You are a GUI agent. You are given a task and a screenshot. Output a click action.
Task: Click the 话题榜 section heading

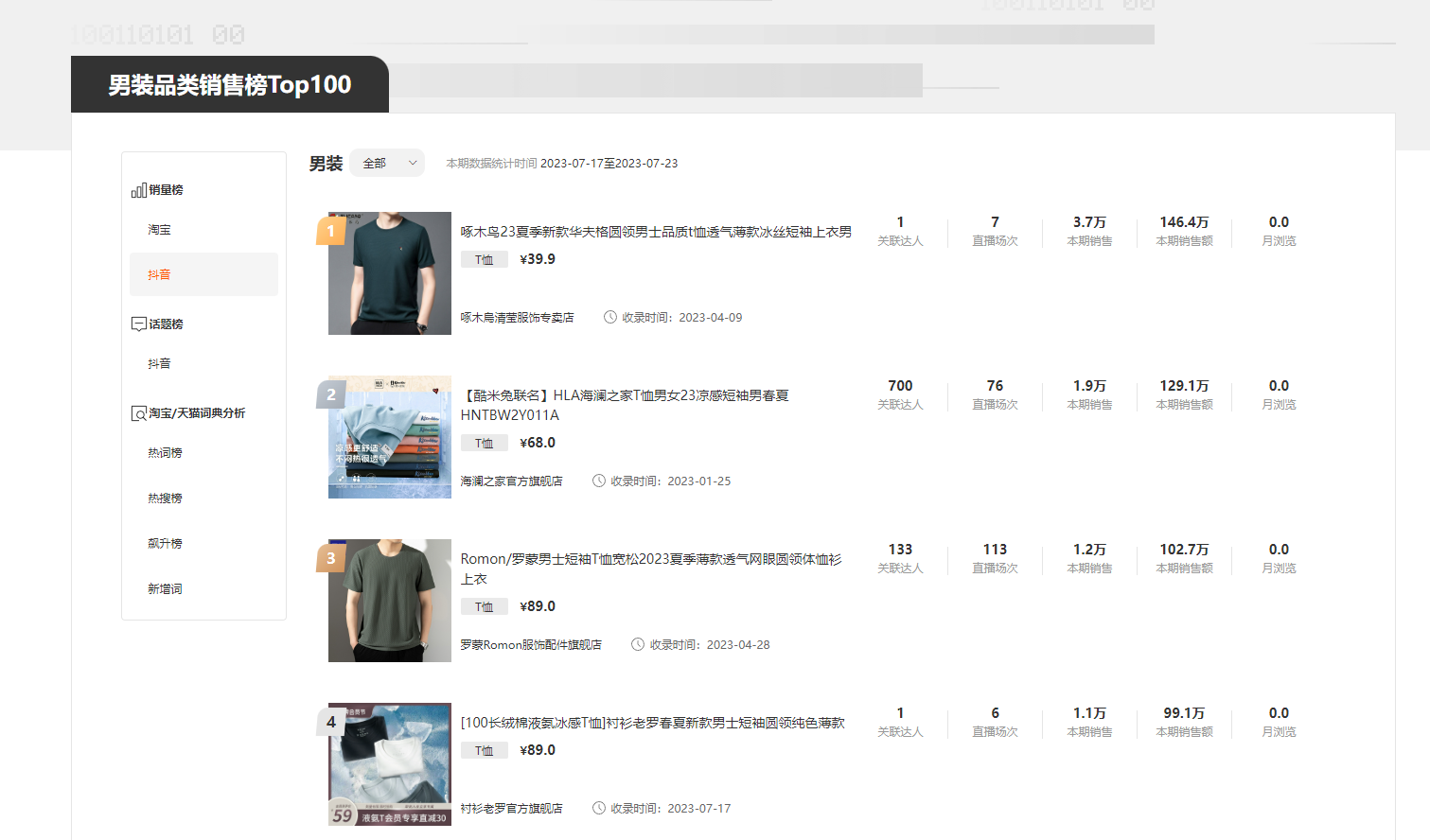tap(166, 324)
